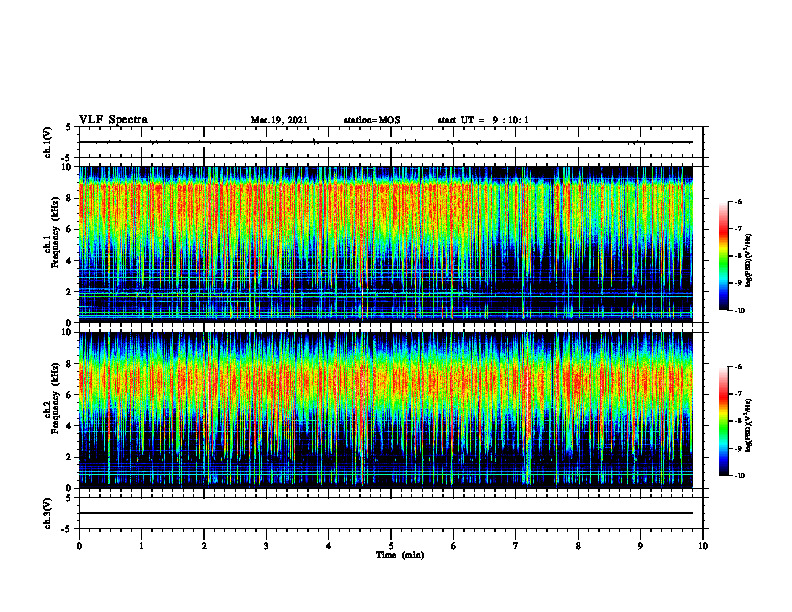Click the "-6" value on ch.1 color bar

pyautogui.click(x=738, y=202)
